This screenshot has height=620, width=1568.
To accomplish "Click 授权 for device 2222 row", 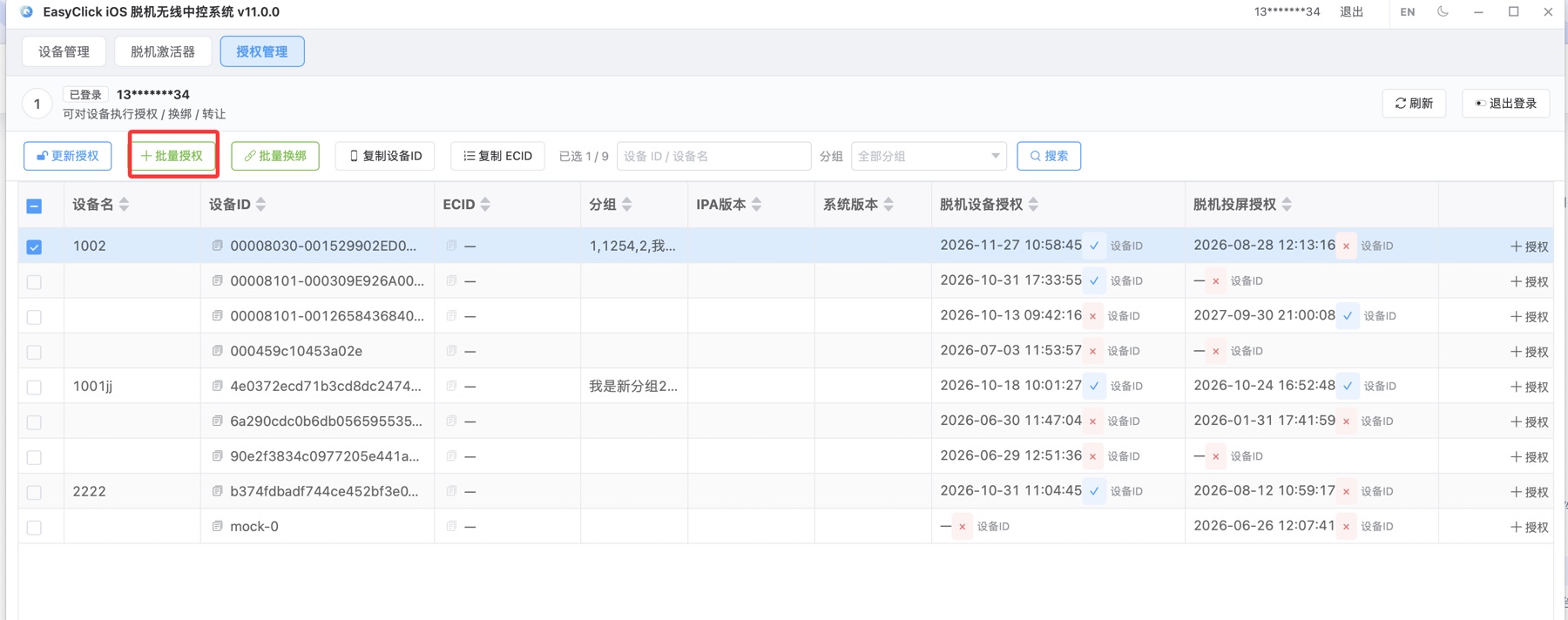I will (1530, 492).
